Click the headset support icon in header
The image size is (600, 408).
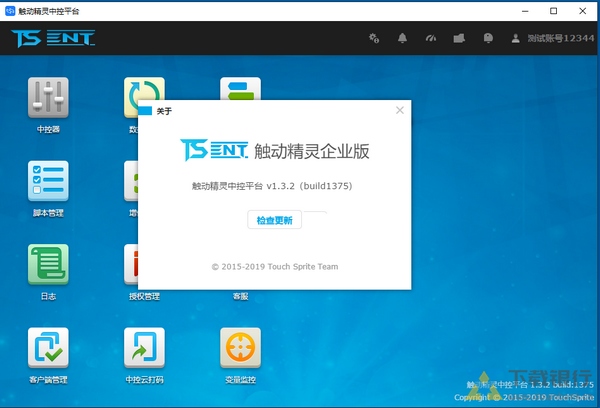tap(488, 38)
